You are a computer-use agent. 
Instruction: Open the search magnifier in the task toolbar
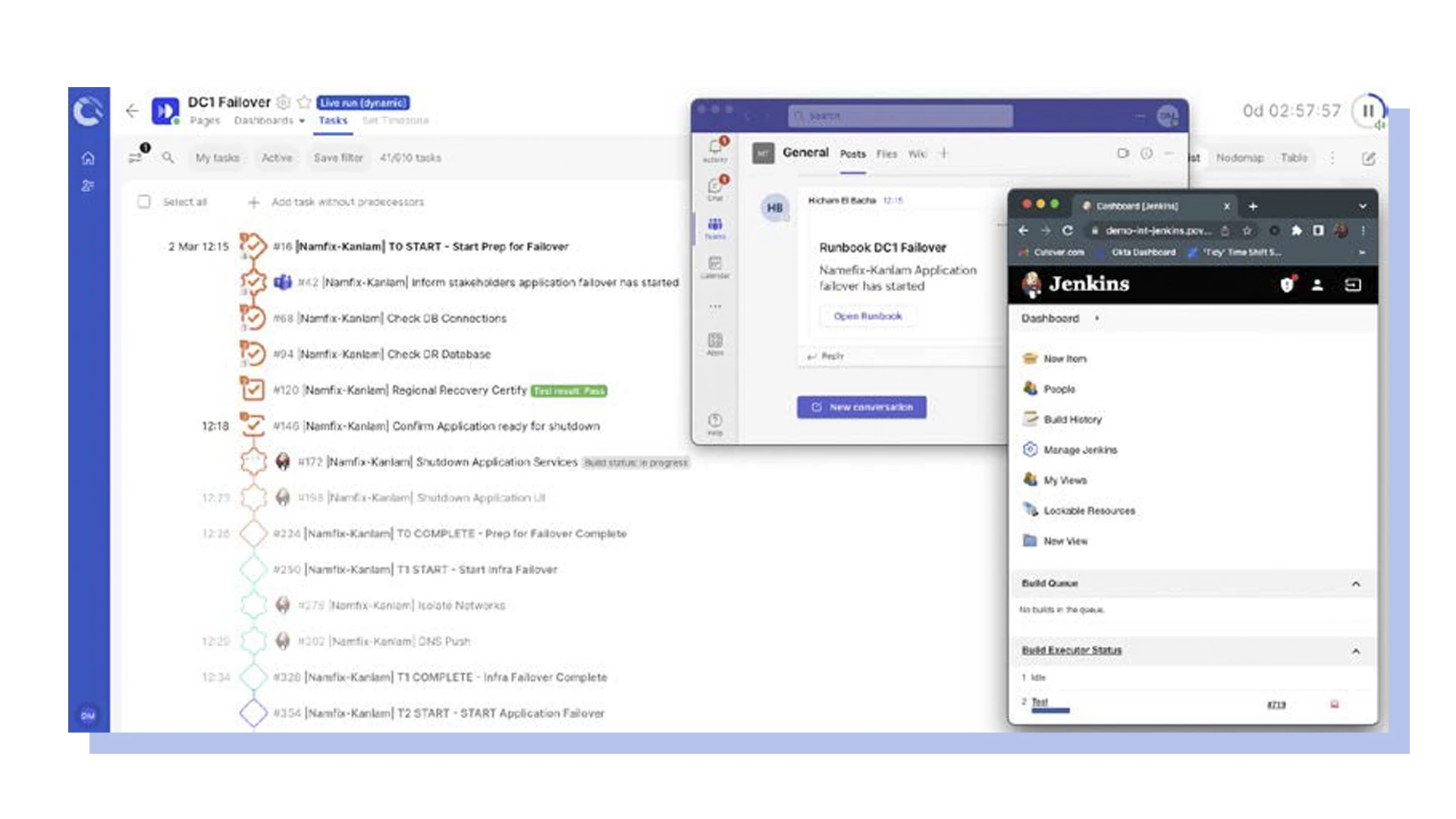tap(168, 158)
